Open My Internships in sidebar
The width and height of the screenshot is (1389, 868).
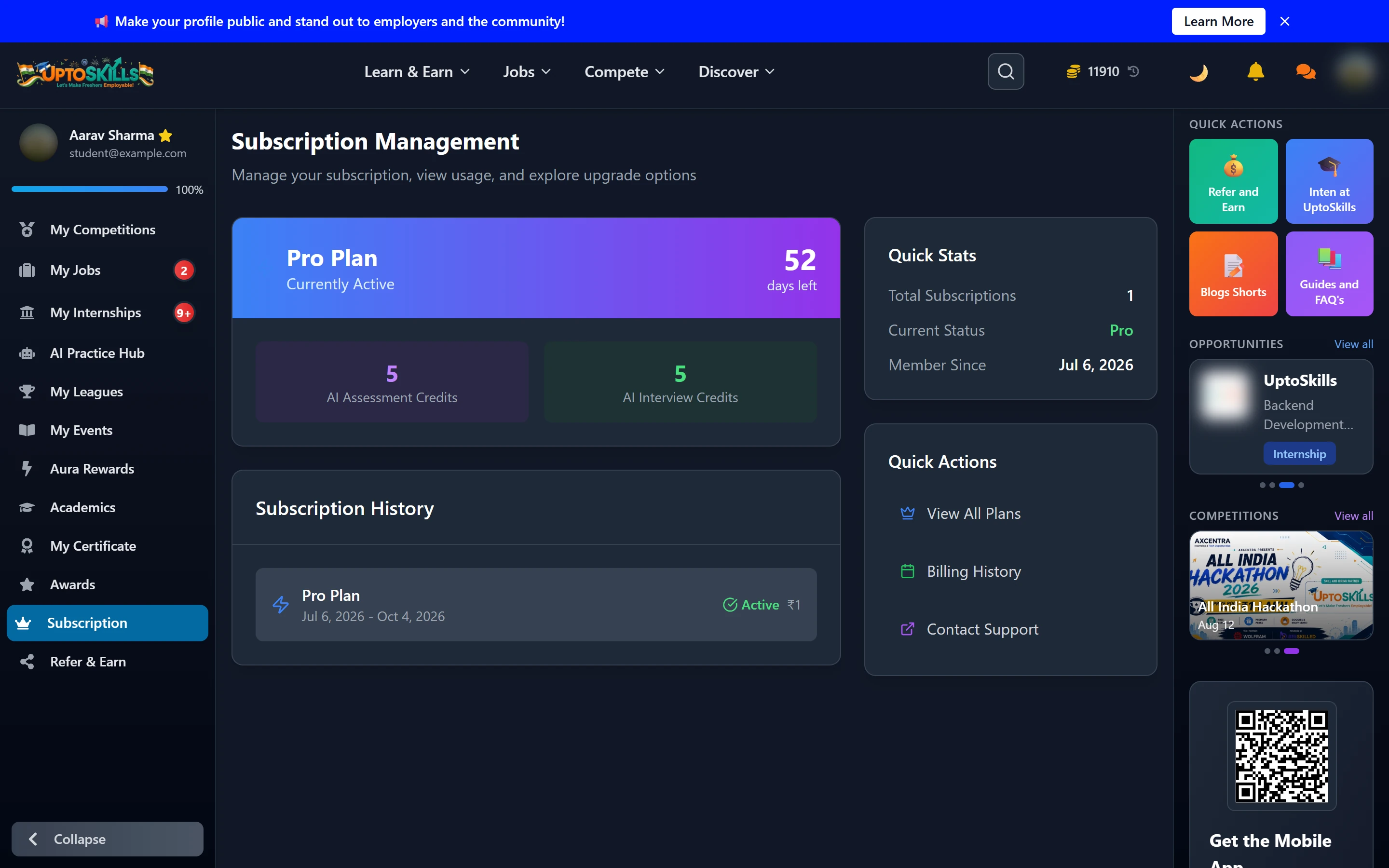tap(108, 313)
